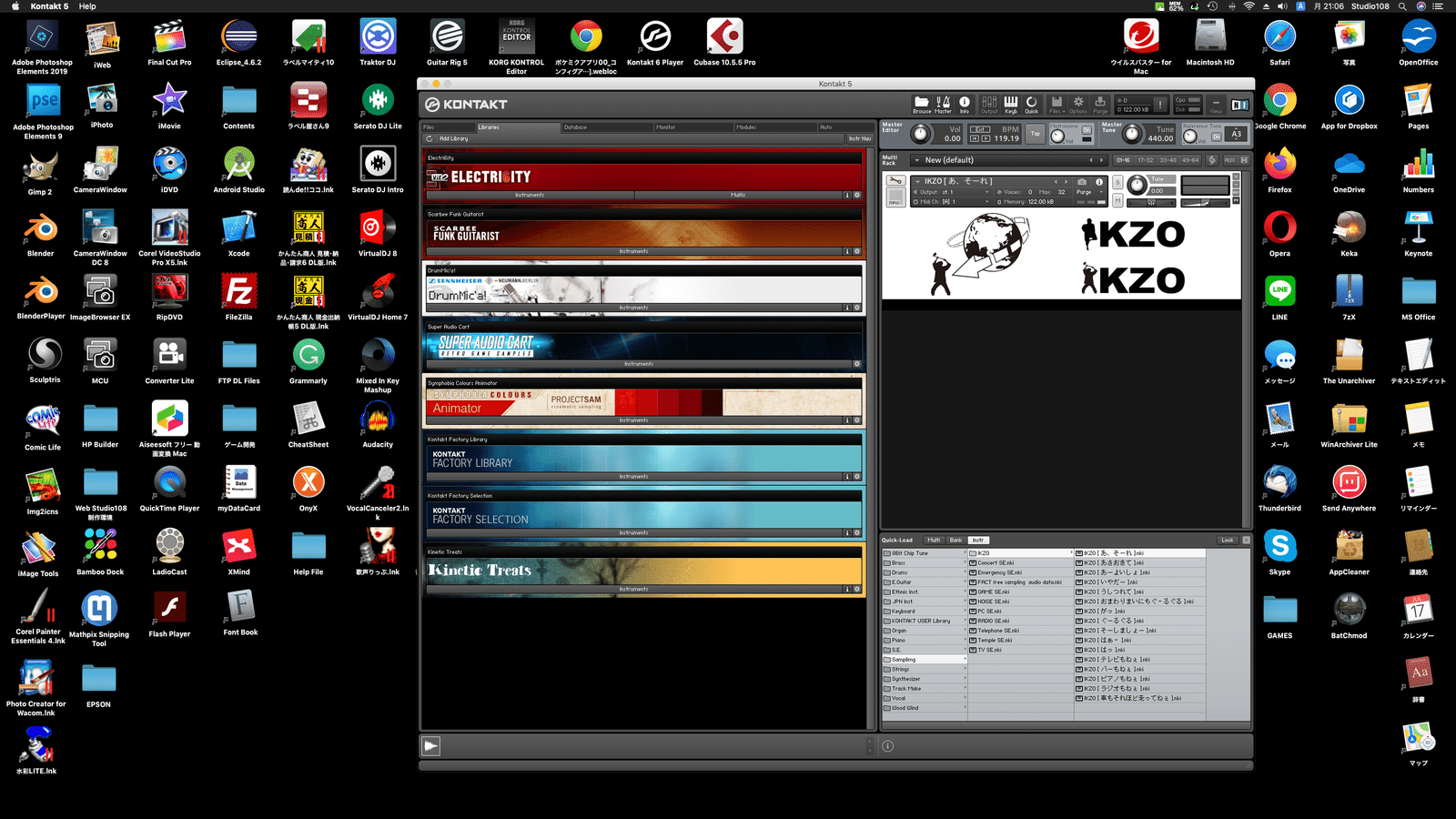Select rack page 17-32
Screen dimensions: 1456x819
coord(1146,160)
